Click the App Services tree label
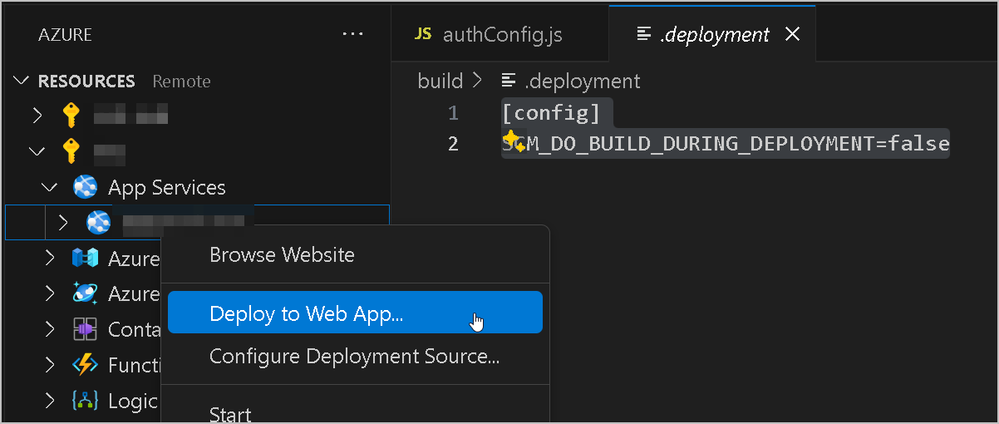This screenshot has height=424, width=999. click(x=167, y=187)
